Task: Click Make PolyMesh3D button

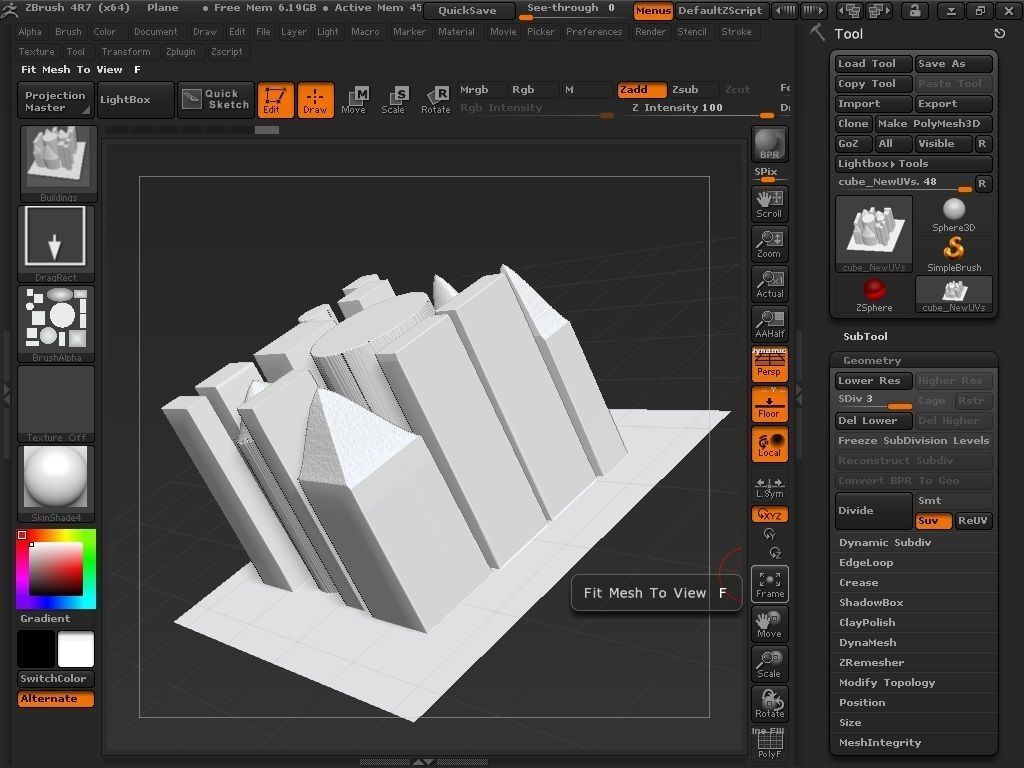Action: (933, 123)
